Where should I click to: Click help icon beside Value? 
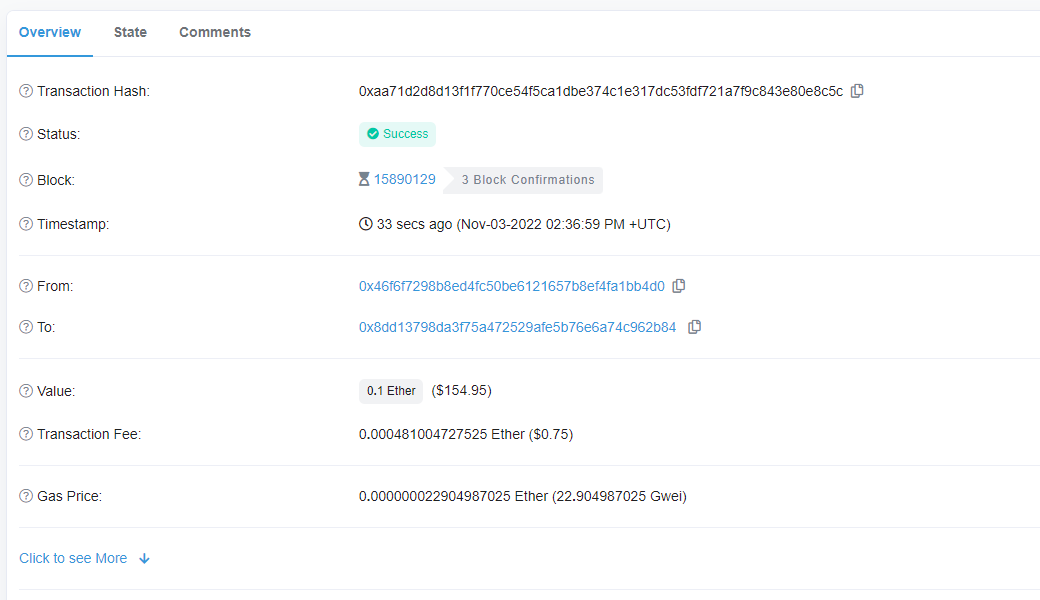[26, 390]
